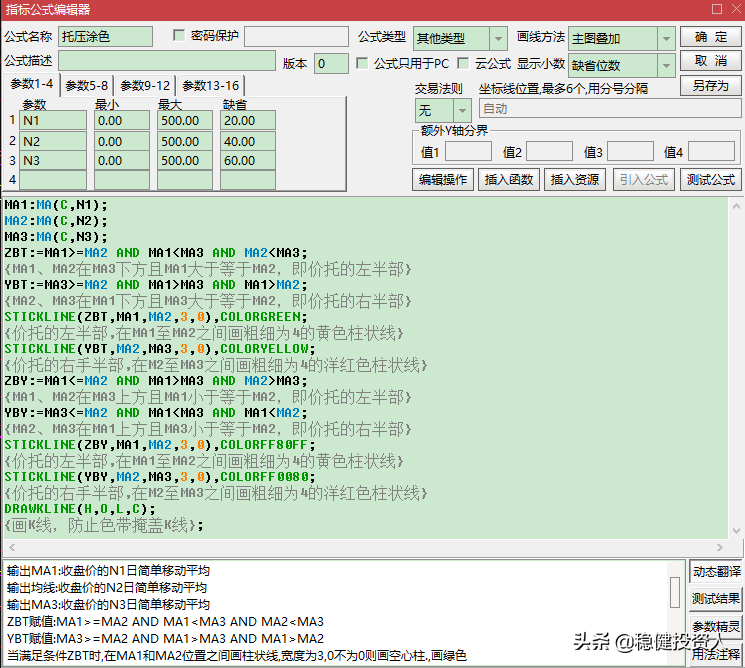Image resolution: width=745 pixels, height=668 pixels.
Task: Open the 画线方法 主图叠加 dropdown
Action: tap(666, 38)
